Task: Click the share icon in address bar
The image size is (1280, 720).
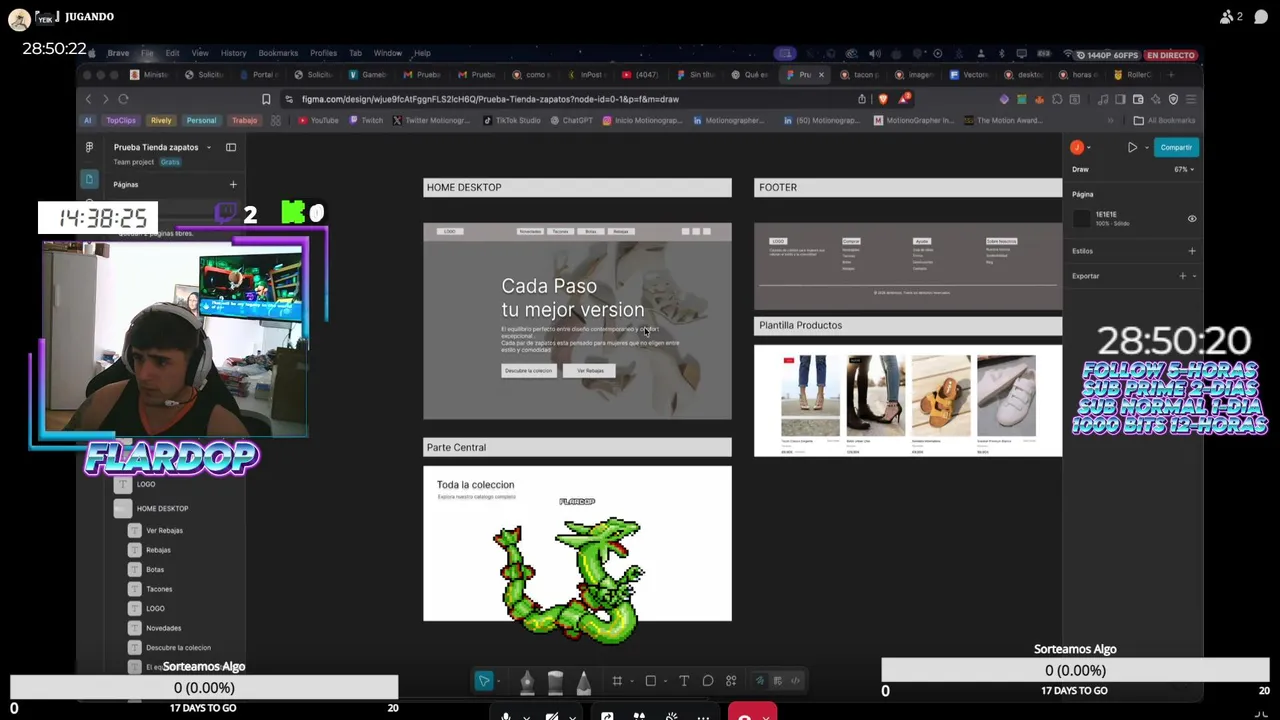Action: click(862, 99)
